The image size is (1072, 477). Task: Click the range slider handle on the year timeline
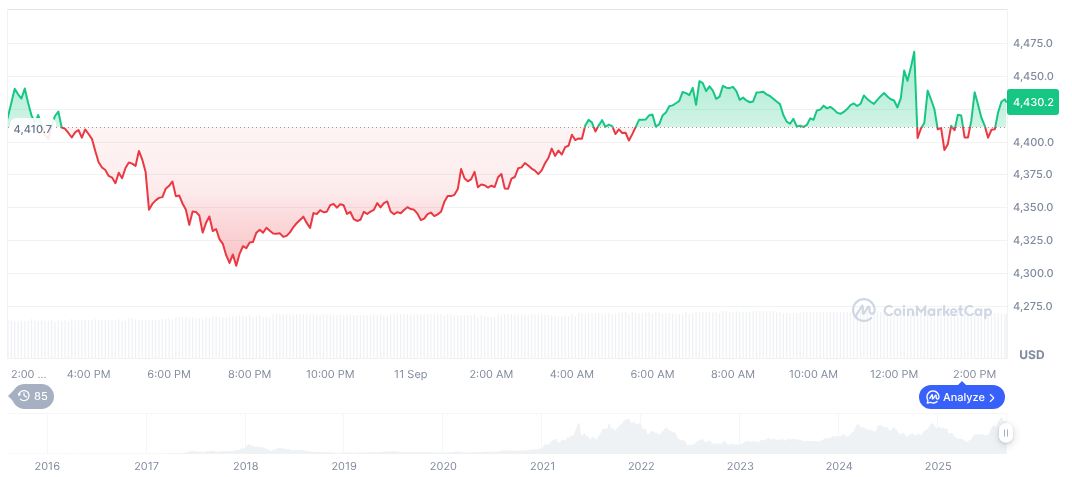[x=1005, y=433]
